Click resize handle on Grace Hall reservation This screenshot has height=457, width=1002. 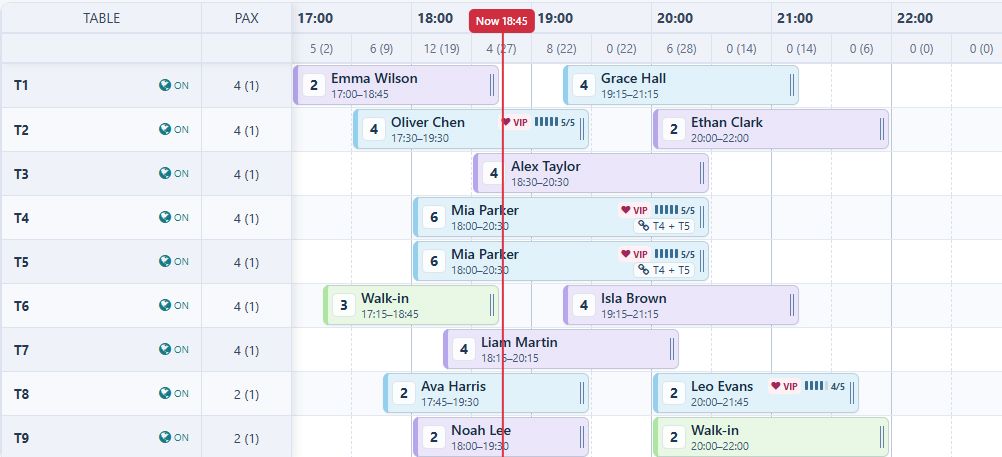[792, 85]
